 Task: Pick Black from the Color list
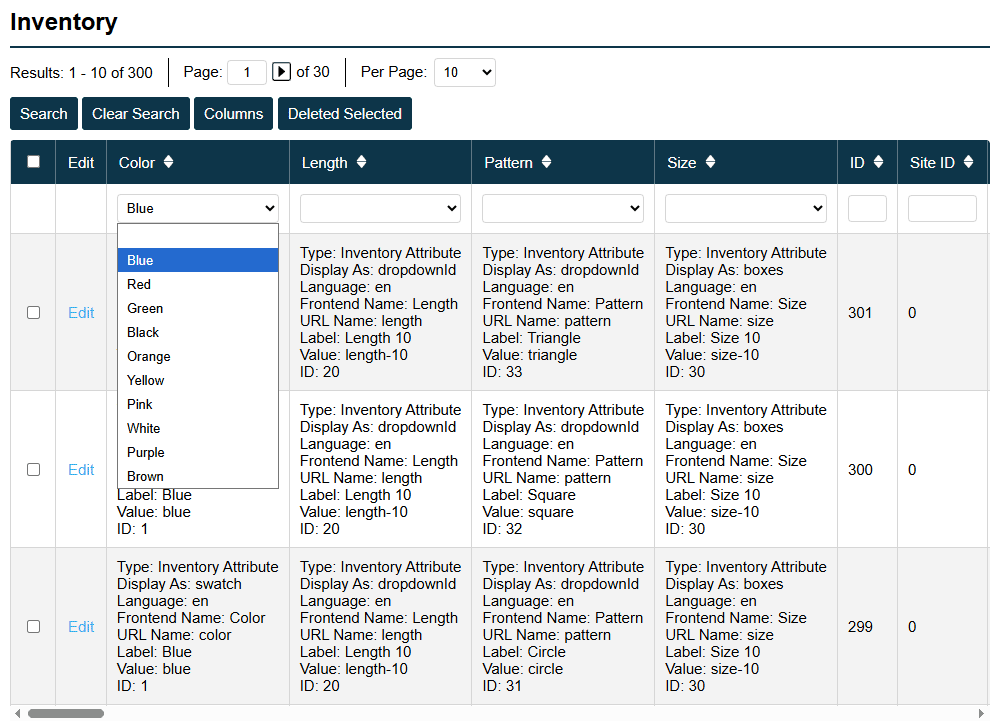tap(198, 332)
